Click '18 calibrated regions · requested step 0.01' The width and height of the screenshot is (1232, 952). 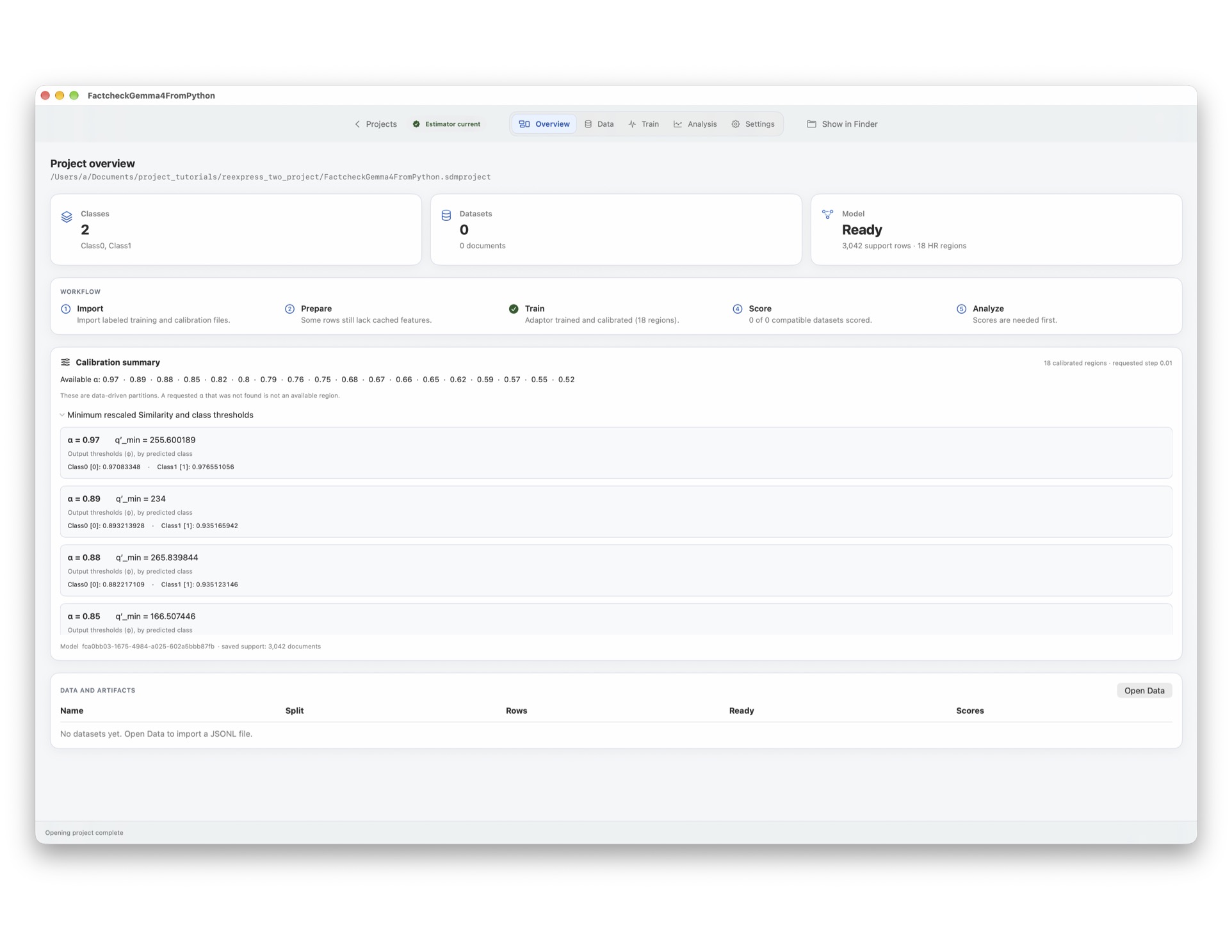[x=1108, y=363]
